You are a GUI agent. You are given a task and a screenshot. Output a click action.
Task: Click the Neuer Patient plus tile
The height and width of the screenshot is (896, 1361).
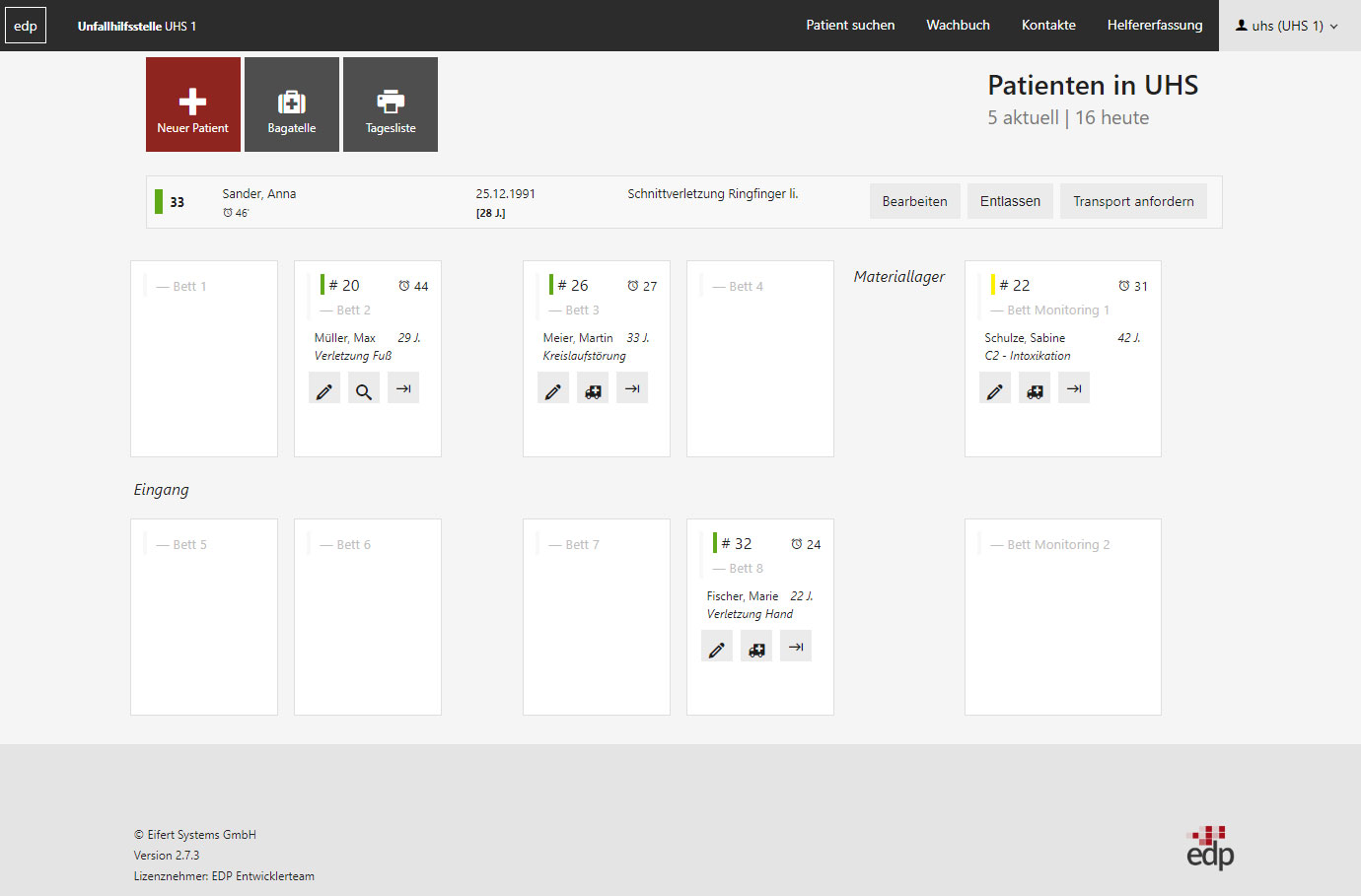193,104
